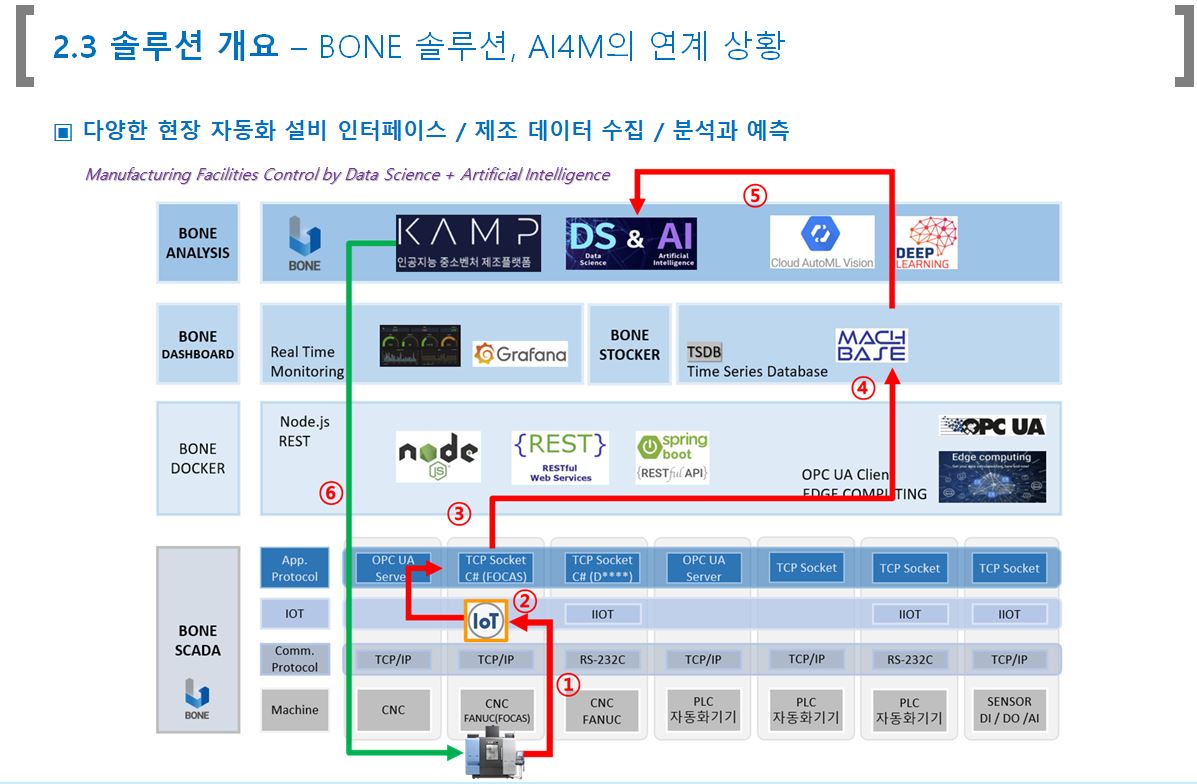Select the Grafana logo
The image size is (1197, 784).
520,353
